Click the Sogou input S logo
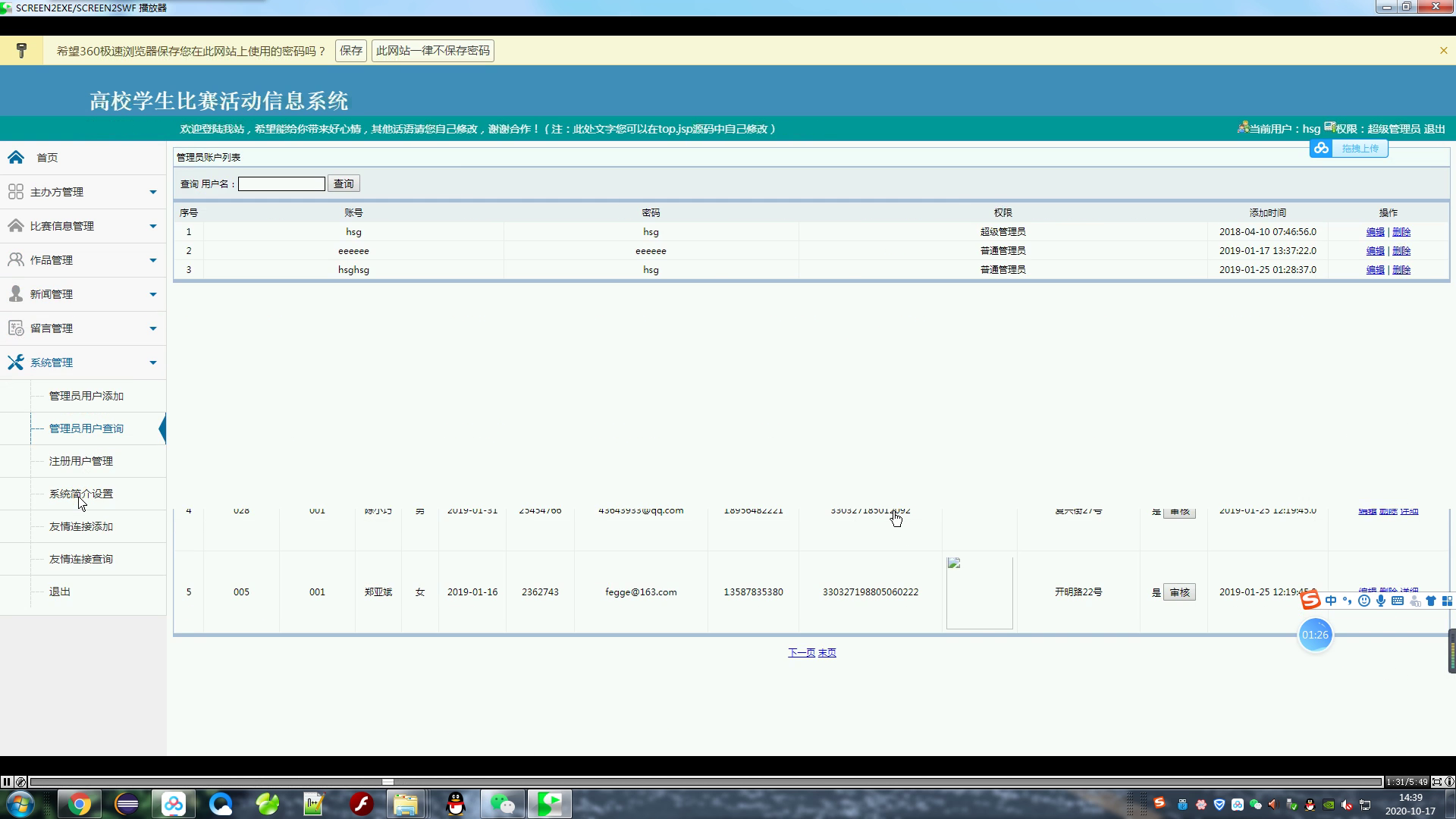 click(x=1310, y=601)
